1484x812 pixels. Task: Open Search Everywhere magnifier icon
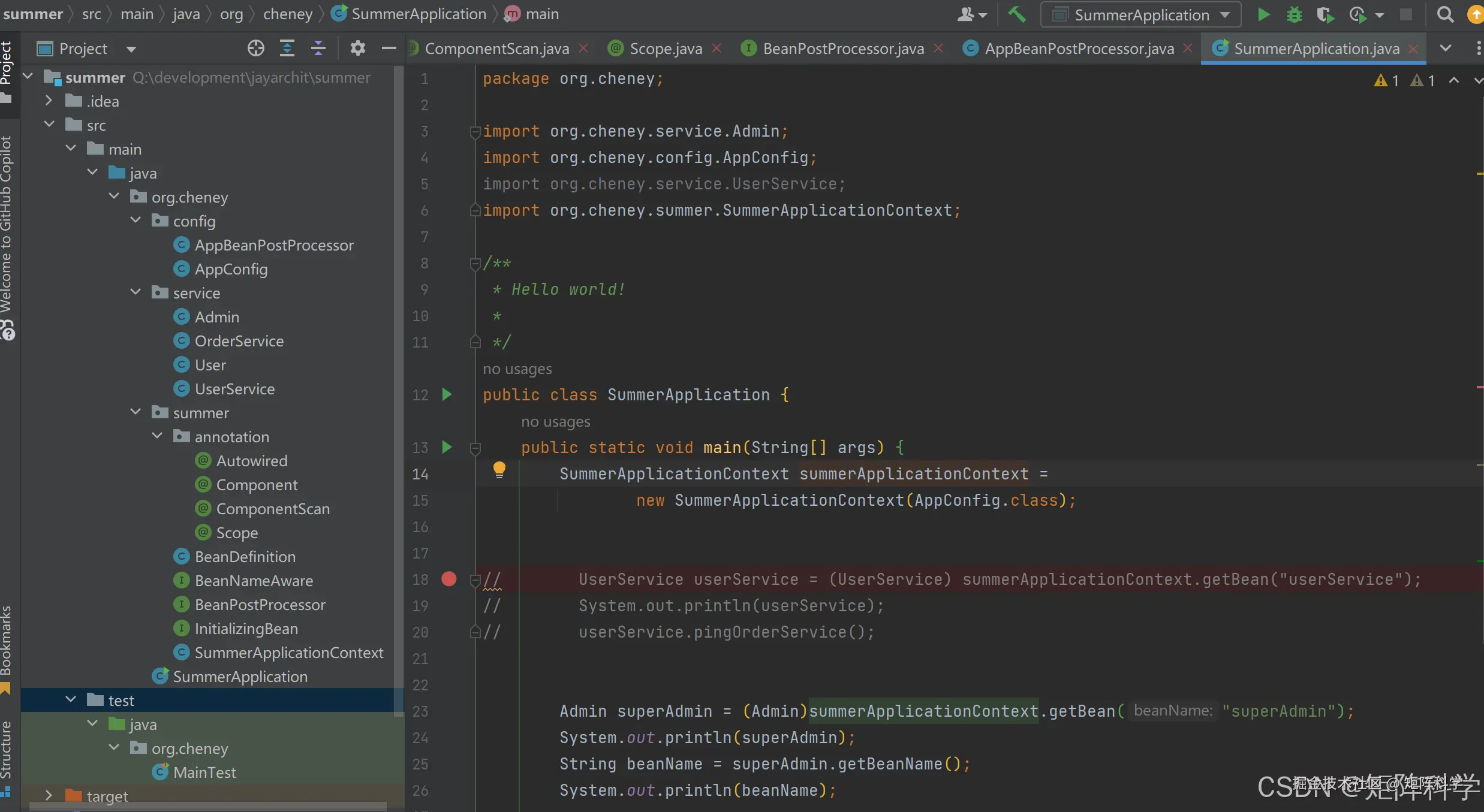1446,14
